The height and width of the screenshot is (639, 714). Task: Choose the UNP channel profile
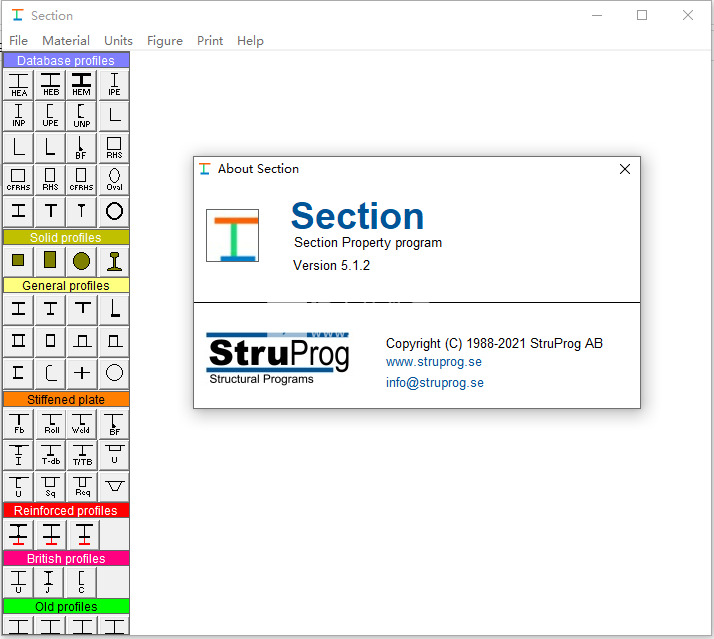[82, 116]
